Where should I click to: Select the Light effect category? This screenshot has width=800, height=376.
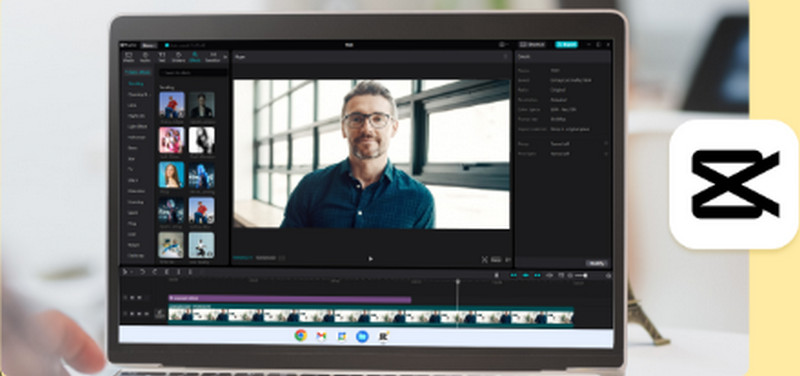pos(137,127)
